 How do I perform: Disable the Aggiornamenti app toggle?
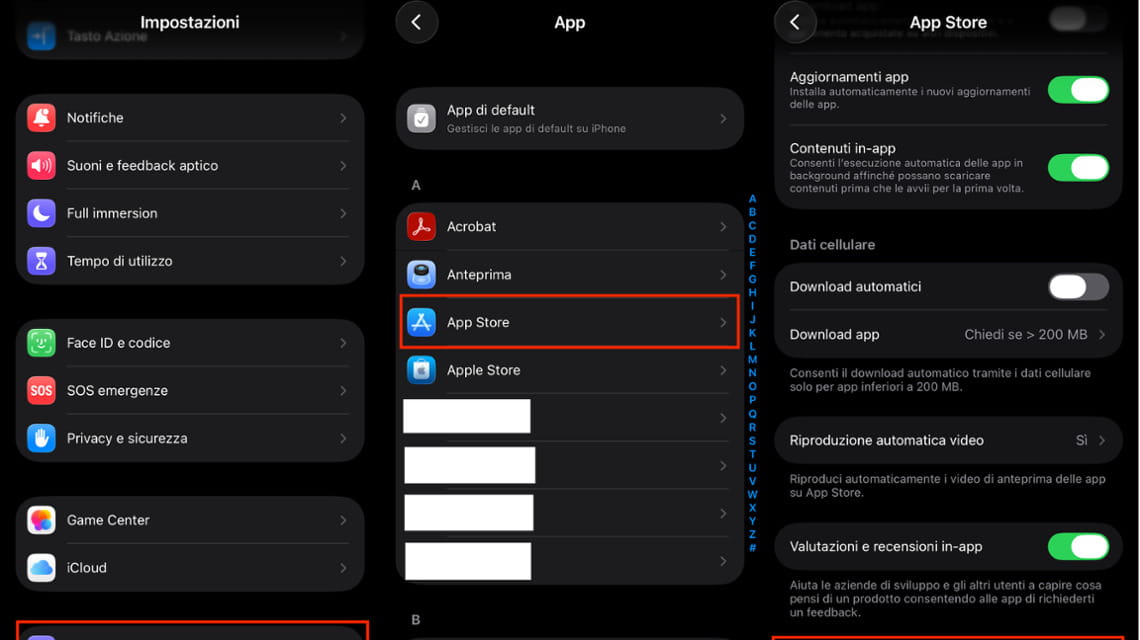(x=1077, y=90)
